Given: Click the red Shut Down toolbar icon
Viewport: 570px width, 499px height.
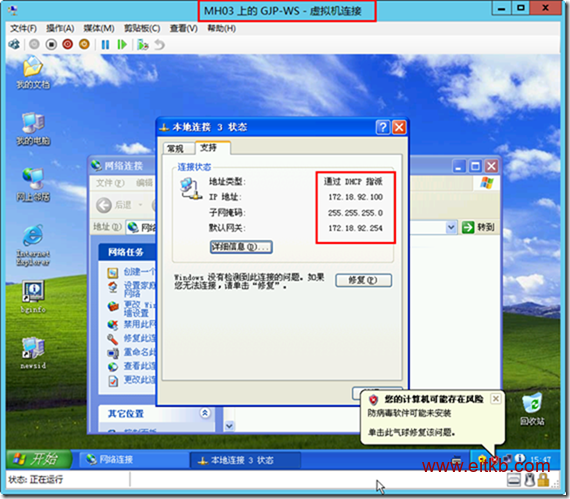Looking at the screenshot, I should [x=68, y=44].
